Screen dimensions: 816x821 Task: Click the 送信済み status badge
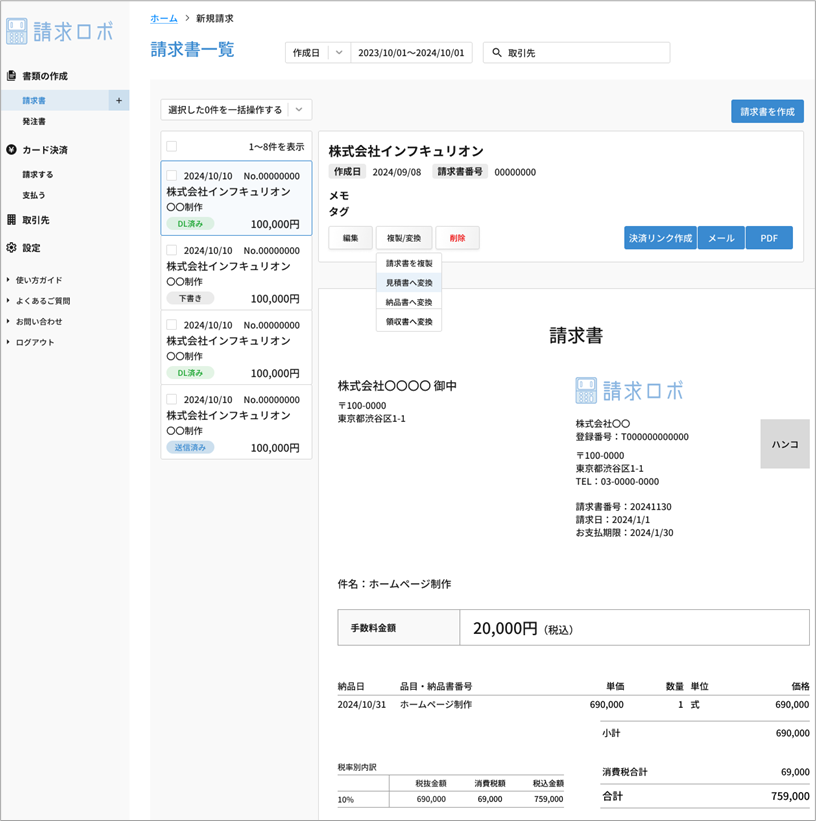point(190,447)
